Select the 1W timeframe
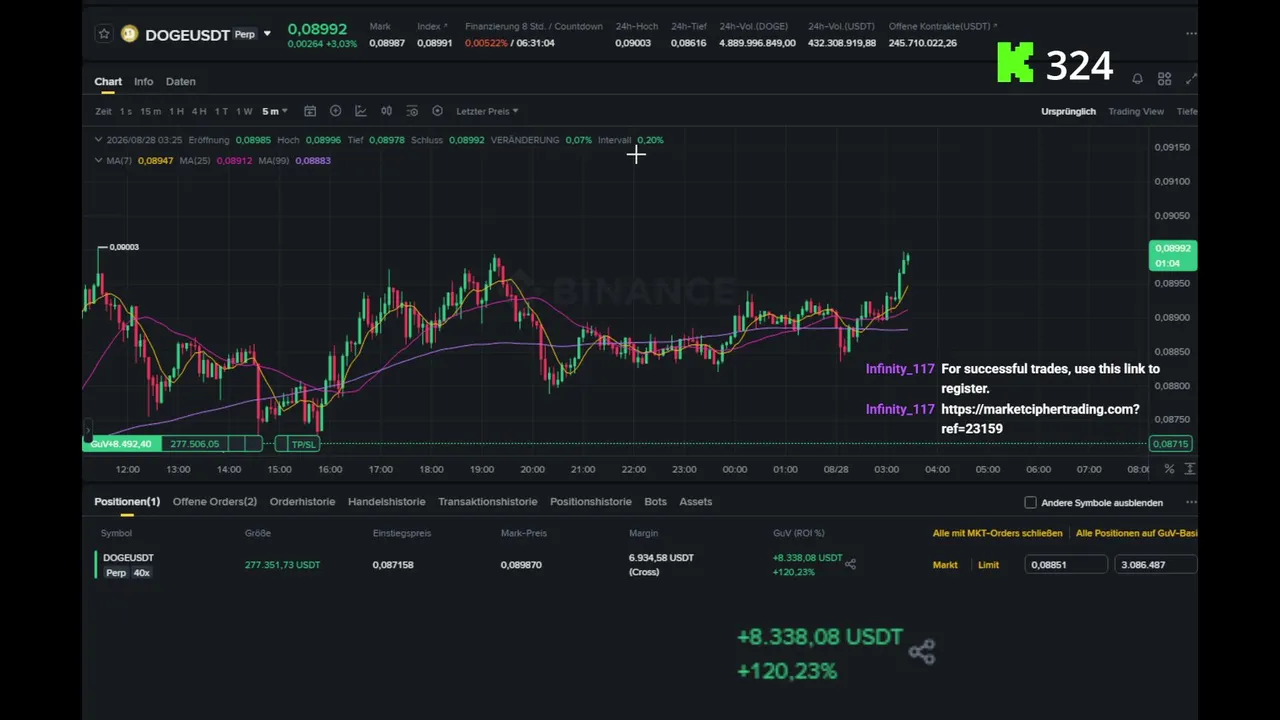 click(x=244, y=111)
